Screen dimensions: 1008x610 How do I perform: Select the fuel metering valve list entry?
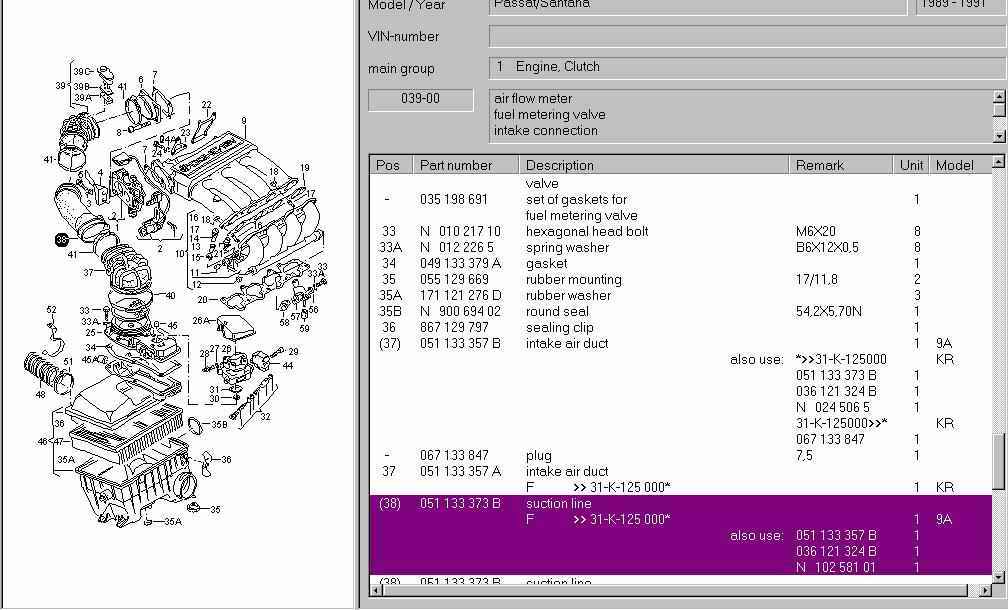click(550, 115)
